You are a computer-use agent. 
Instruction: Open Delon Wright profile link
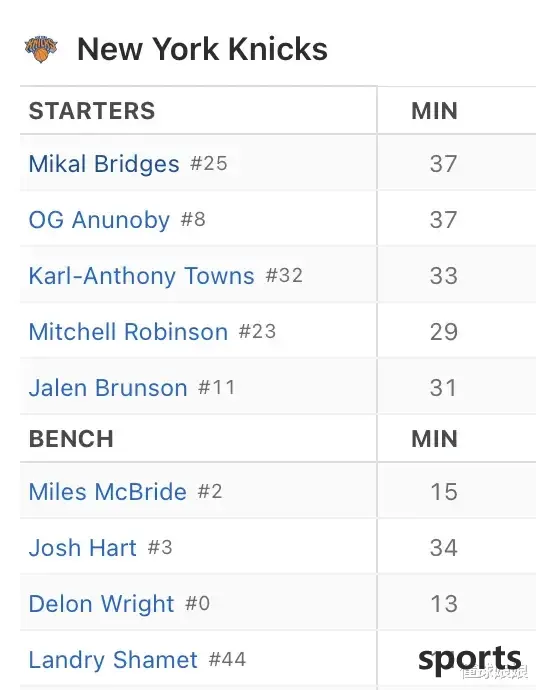101,604
